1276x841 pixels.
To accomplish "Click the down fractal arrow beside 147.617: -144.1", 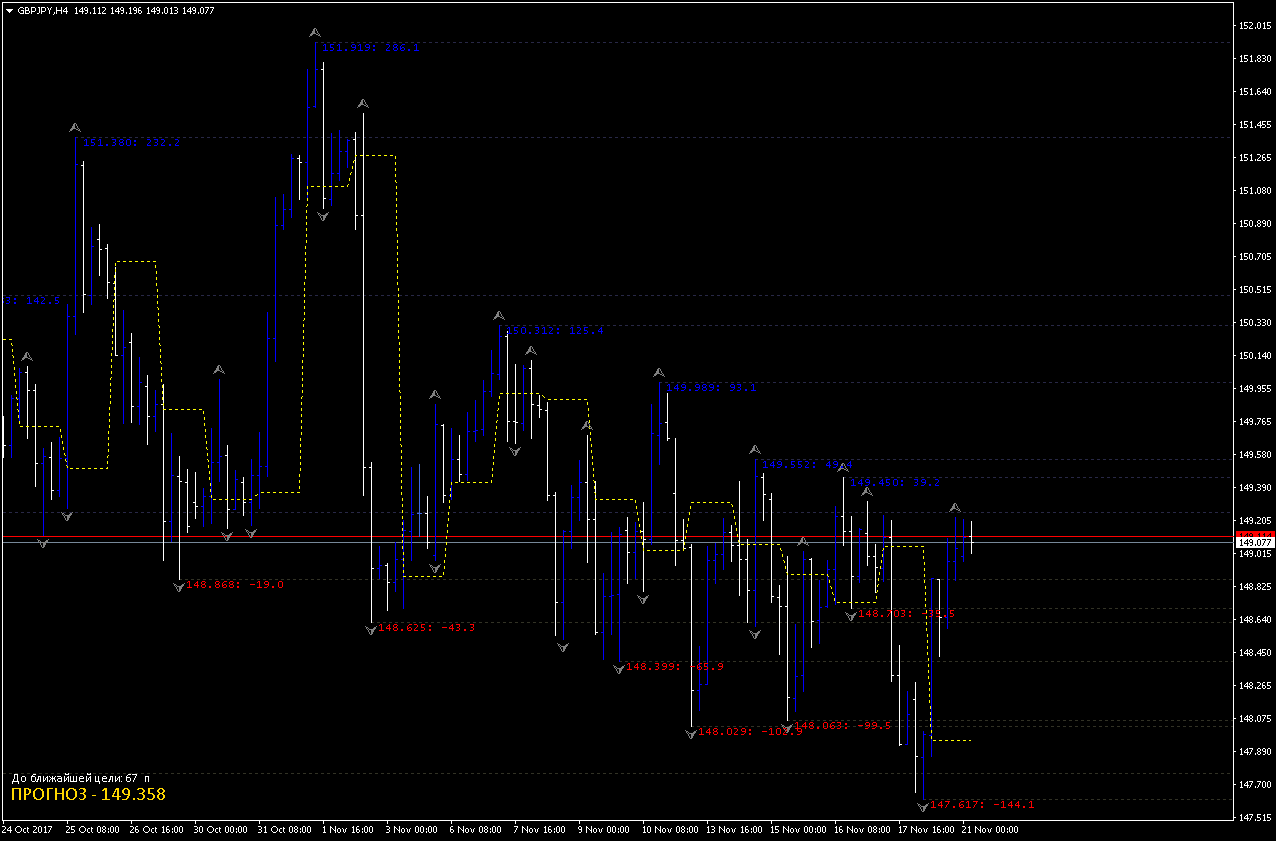I will 923,806.
